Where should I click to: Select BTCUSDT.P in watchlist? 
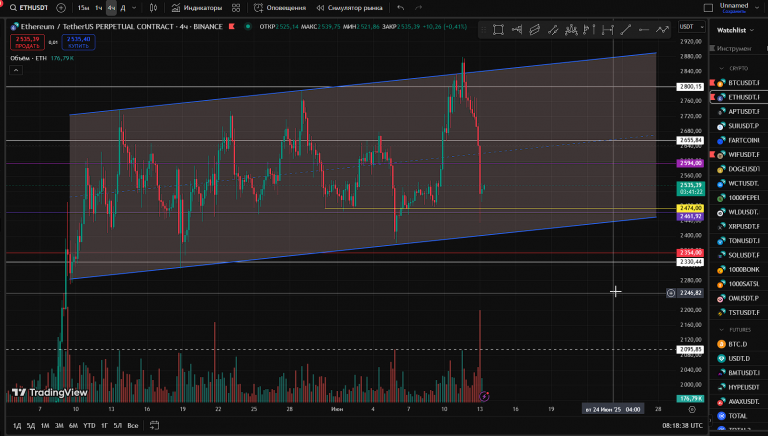[x=739, y=83]
